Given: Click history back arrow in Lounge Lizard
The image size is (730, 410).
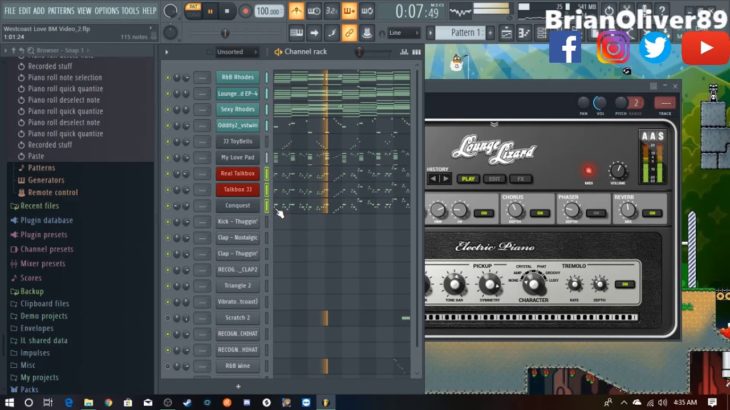Looking at the screenshot, I should [x=433, y=179].
